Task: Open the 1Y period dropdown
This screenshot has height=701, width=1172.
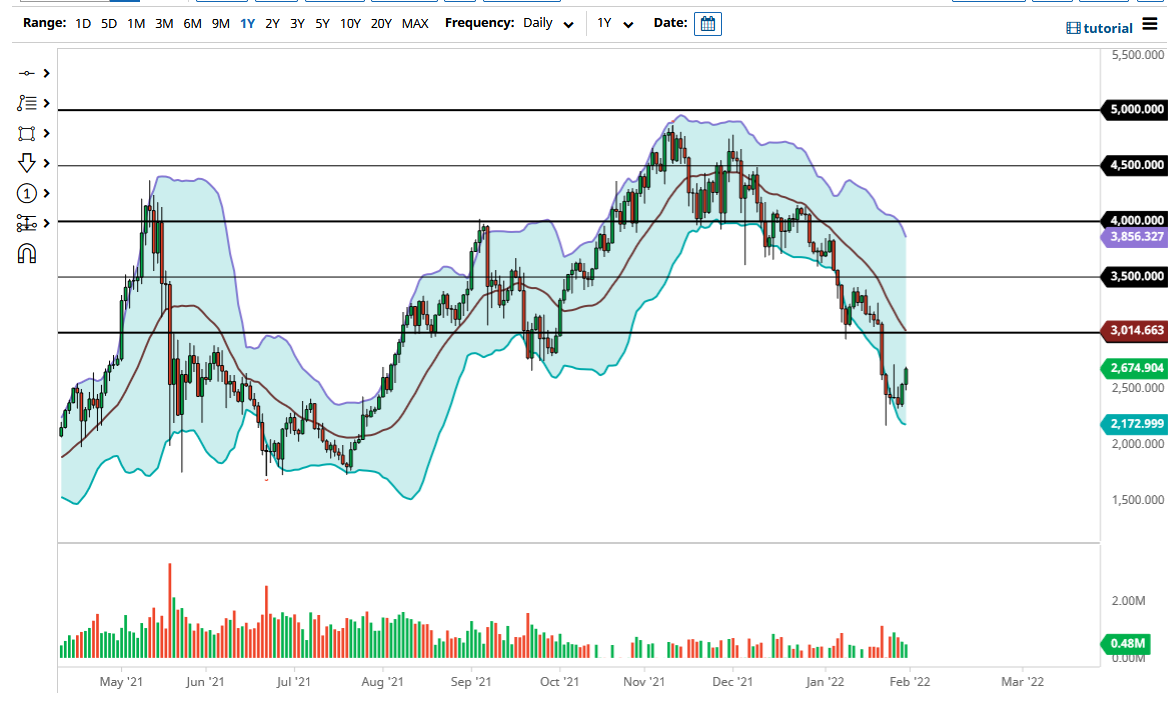Action: pos(615,23)
